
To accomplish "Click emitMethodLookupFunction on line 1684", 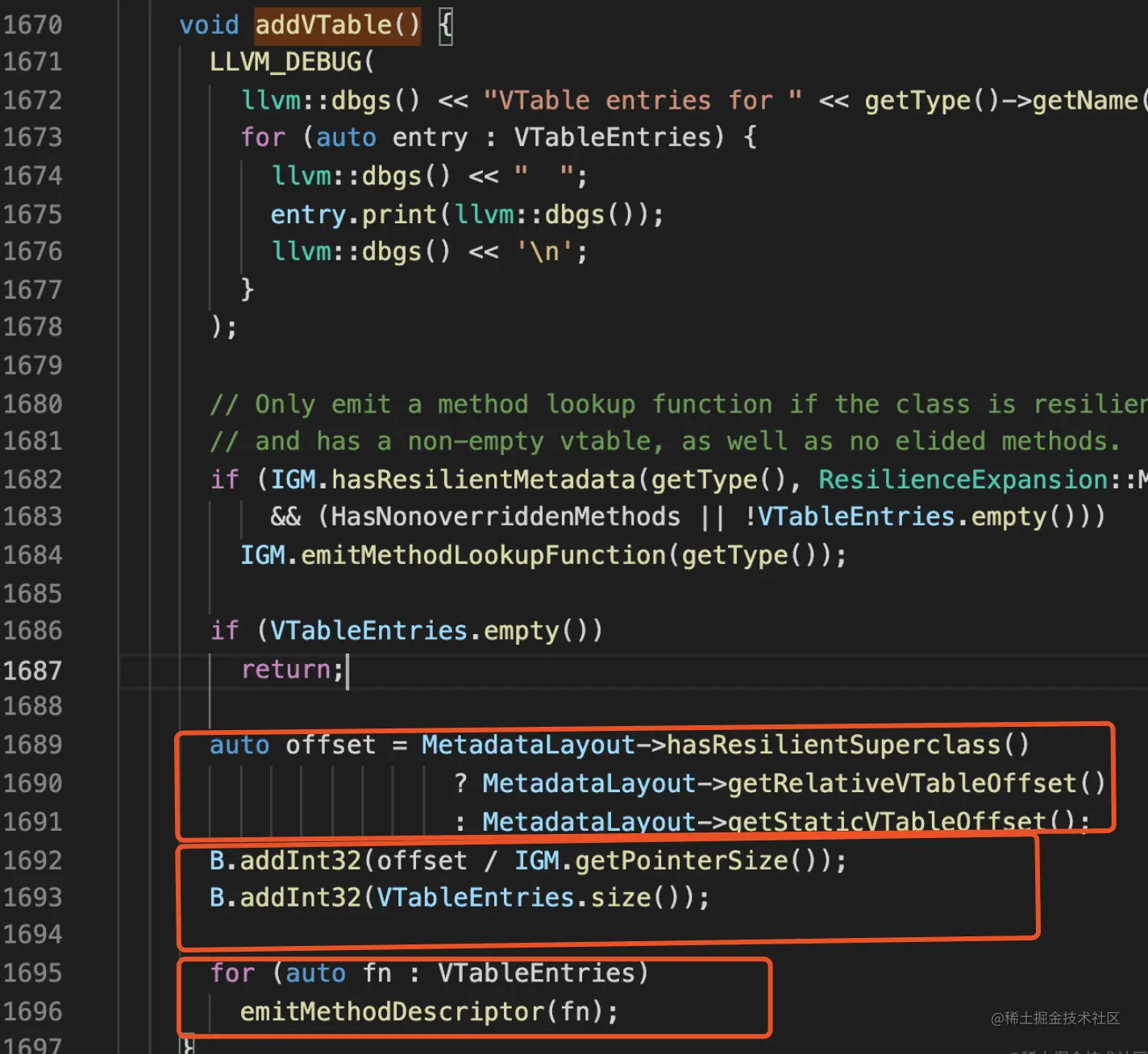I will (x=483, y=555).
